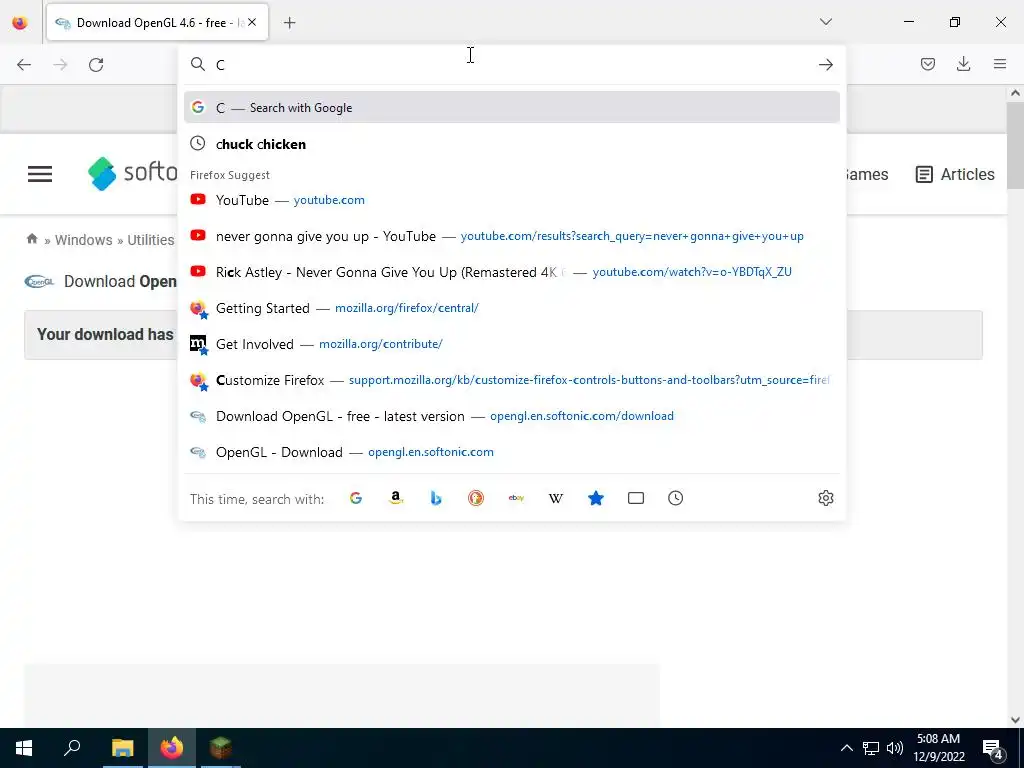Open 'OpenGL - Download' softonic suggestion
The height and width of the screenshot is (768, 1024).
pos(511,452)
